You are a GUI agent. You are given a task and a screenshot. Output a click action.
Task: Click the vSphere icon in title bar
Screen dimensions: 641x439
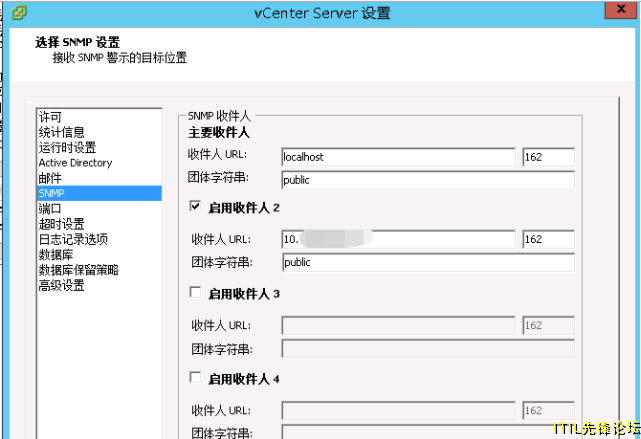click(x=19, y=12)
